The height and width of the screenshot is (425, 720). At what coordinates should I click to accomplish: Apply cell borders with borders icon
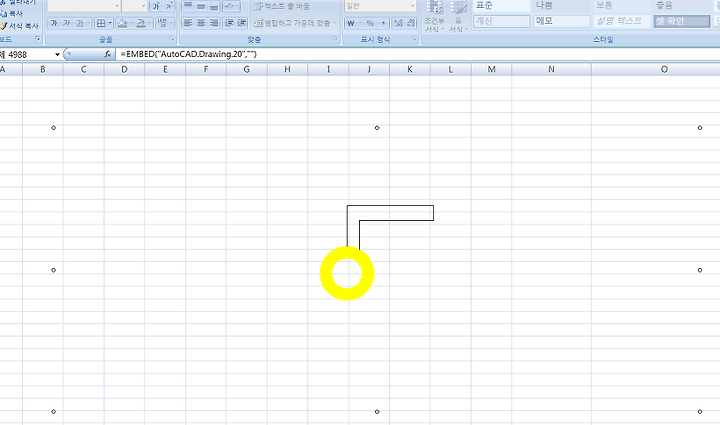pos(101,23)
